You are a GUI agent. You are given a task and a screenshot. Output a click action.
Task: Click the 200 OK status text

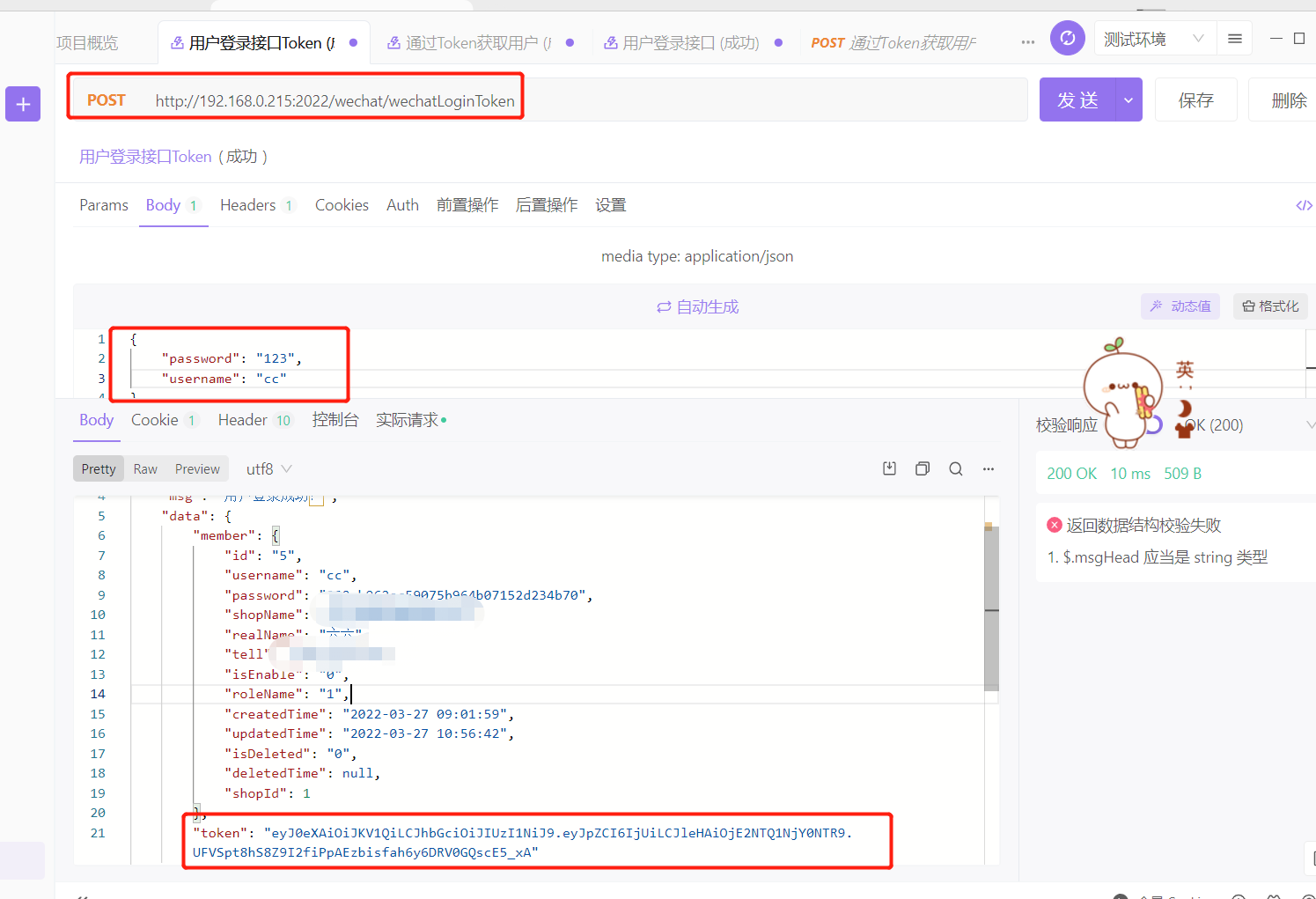[1071, 474]
